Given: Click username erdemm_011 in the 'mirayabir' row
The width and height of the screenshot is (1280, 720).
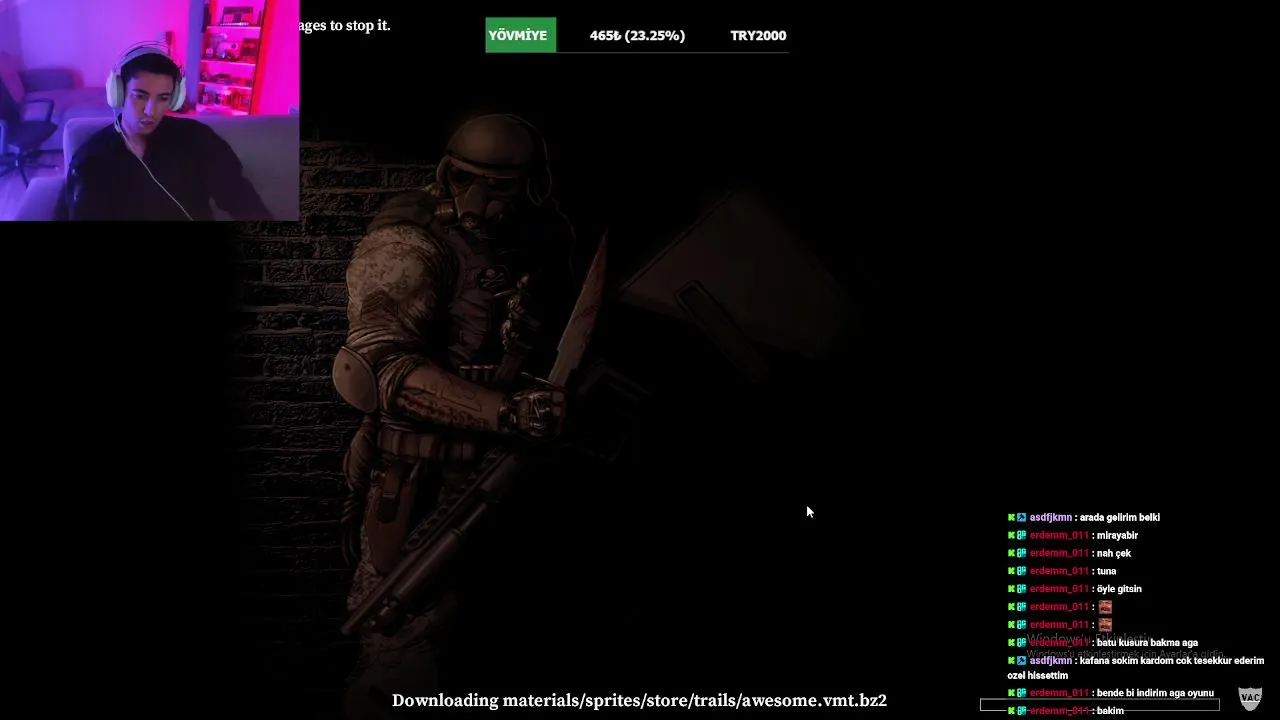Looking at the screenshot, I should 1059,535.
